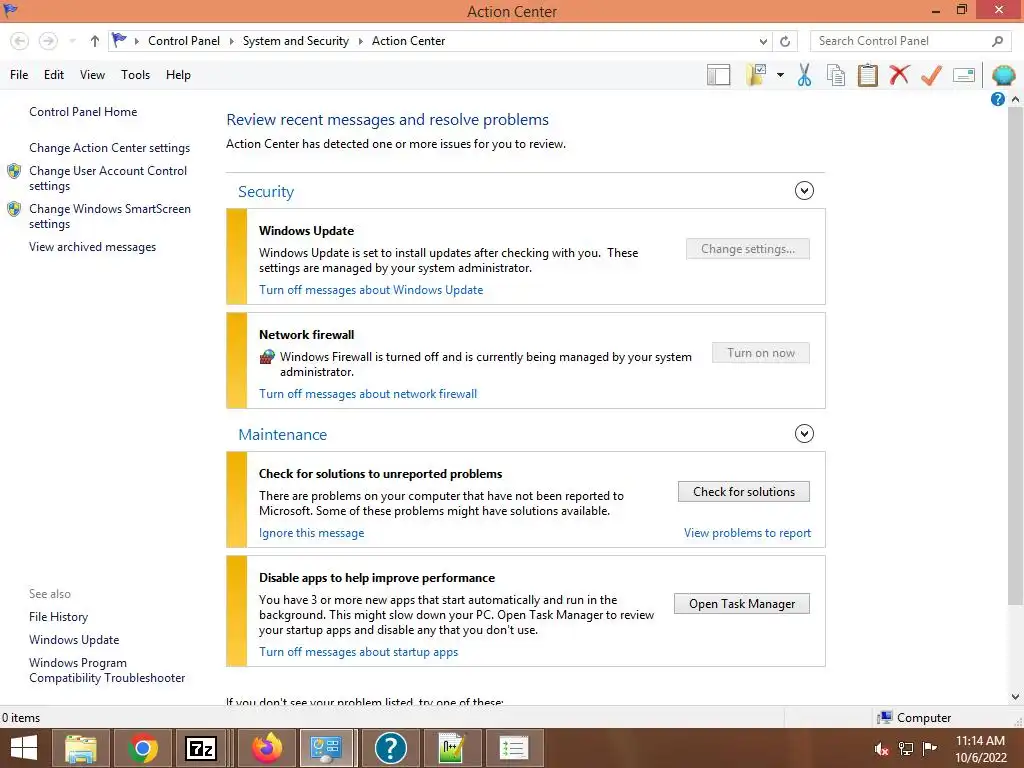Open Change User Account Control settings
The width and height of the screenshot is (1024, 768).
(108, 178)
